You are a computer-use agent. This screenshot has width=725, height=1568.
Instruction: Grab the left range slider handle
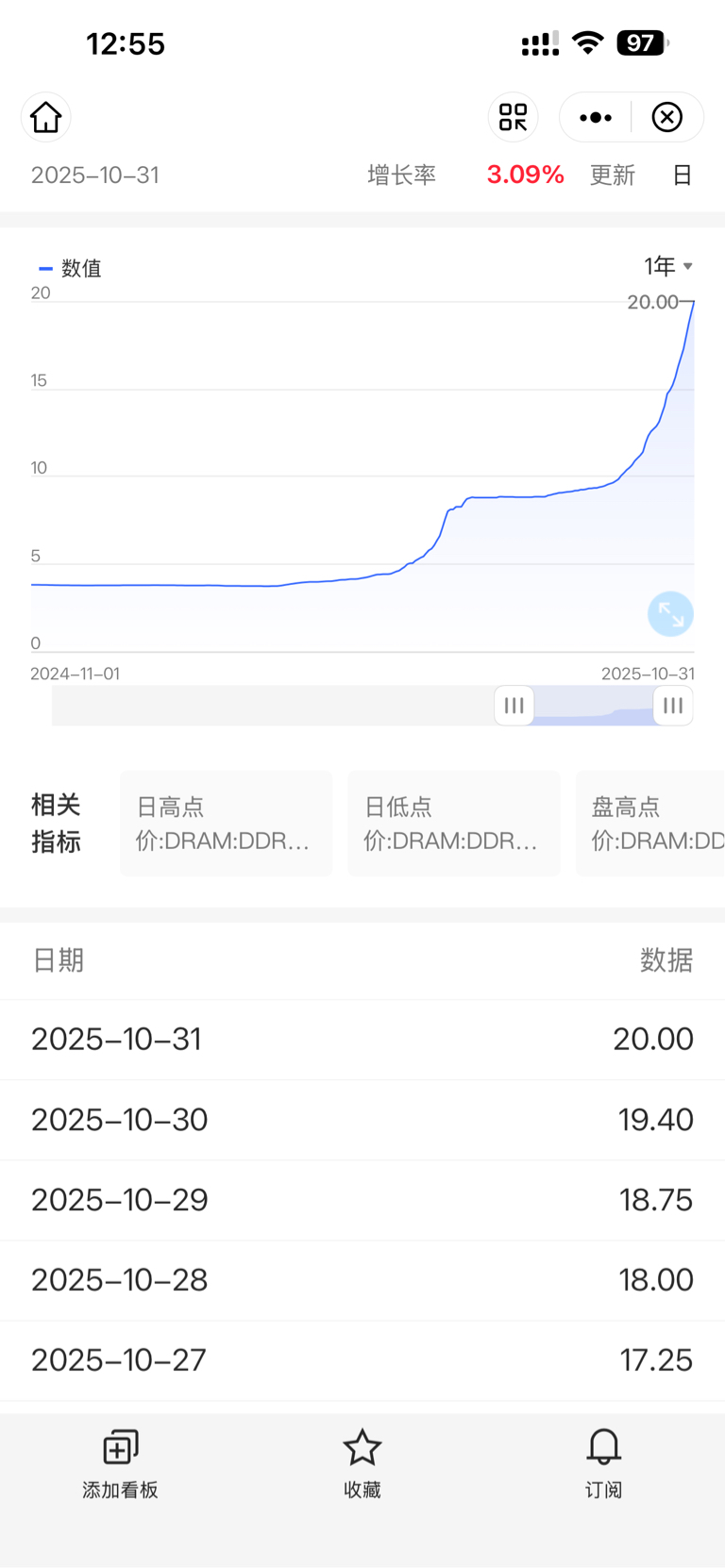pos(514,706)
